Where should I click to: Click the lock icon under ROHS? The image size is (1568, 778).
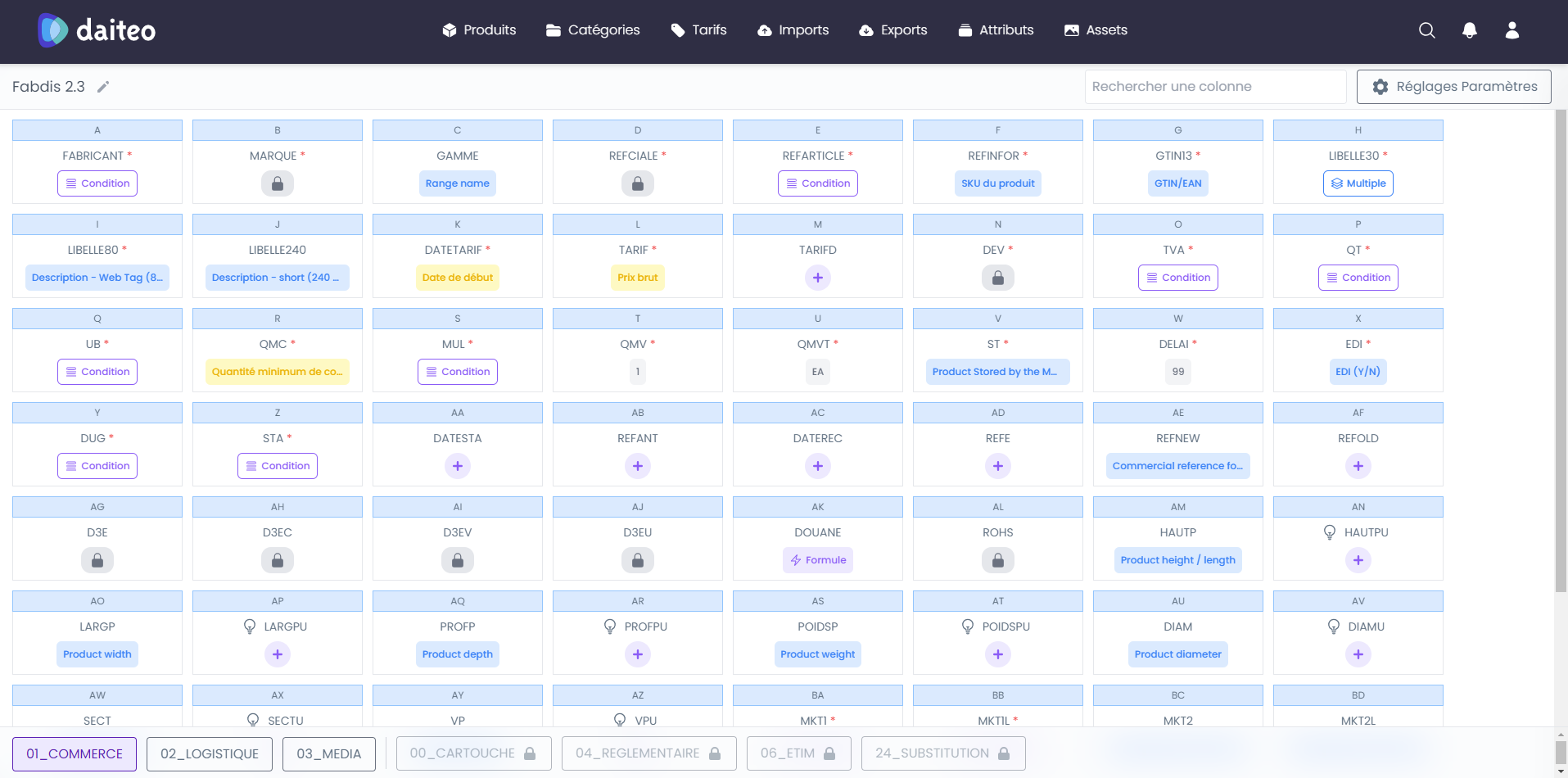coord(997,560)
